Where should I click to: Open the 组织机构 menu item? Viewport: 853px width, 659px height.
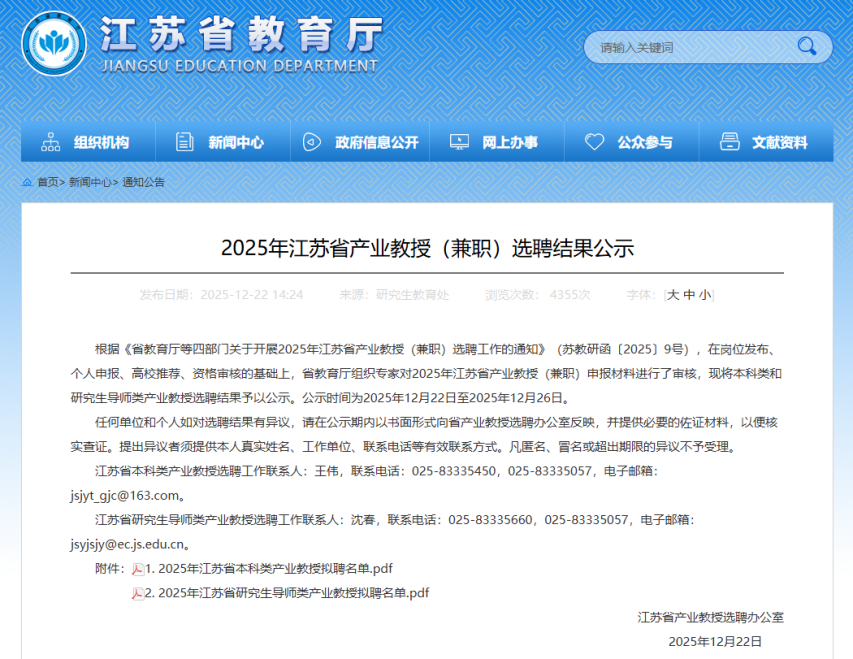coord(101,142)
